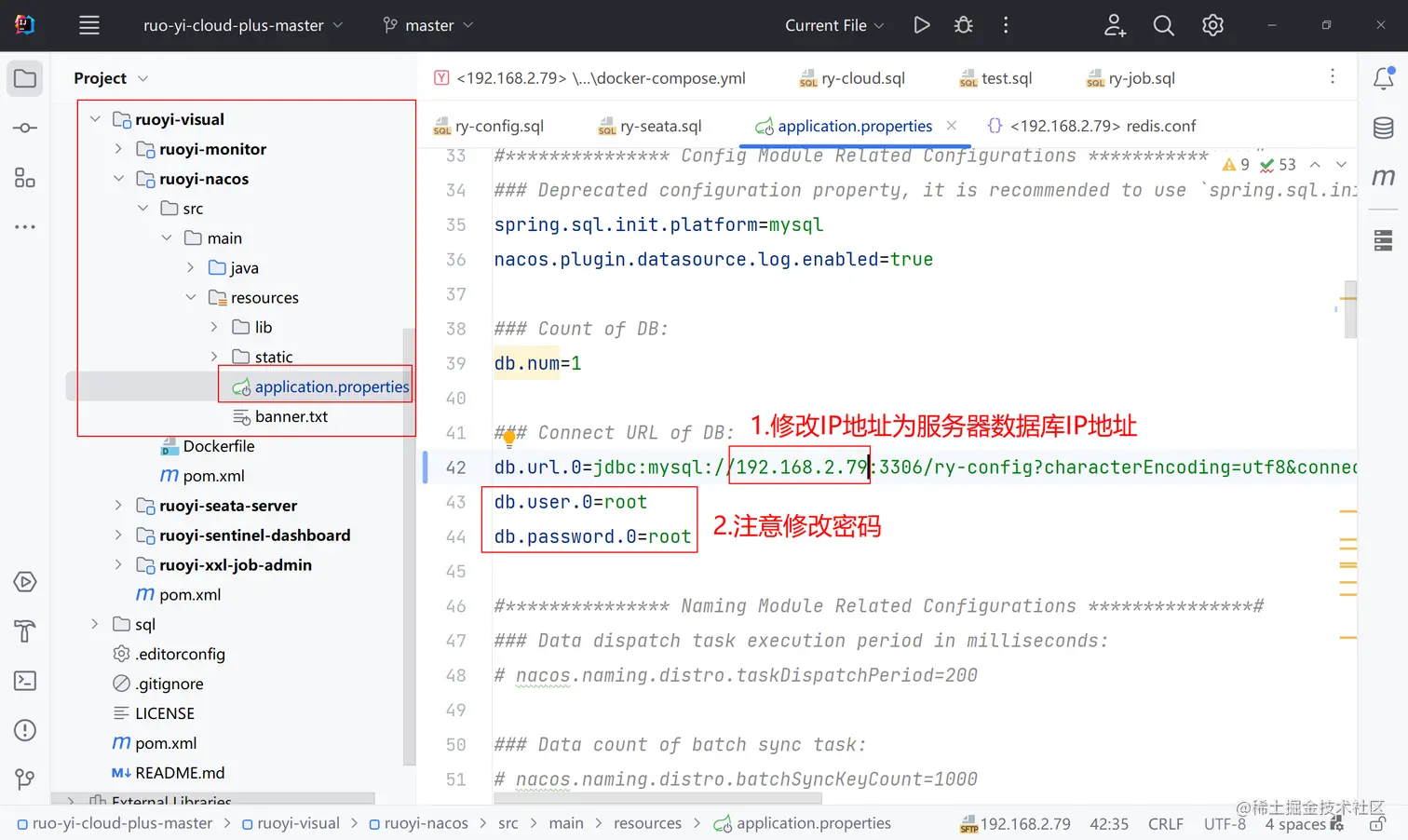
Task: Click the resources breadcrumb
Action: pyautogui.click(x=647, y=823)
